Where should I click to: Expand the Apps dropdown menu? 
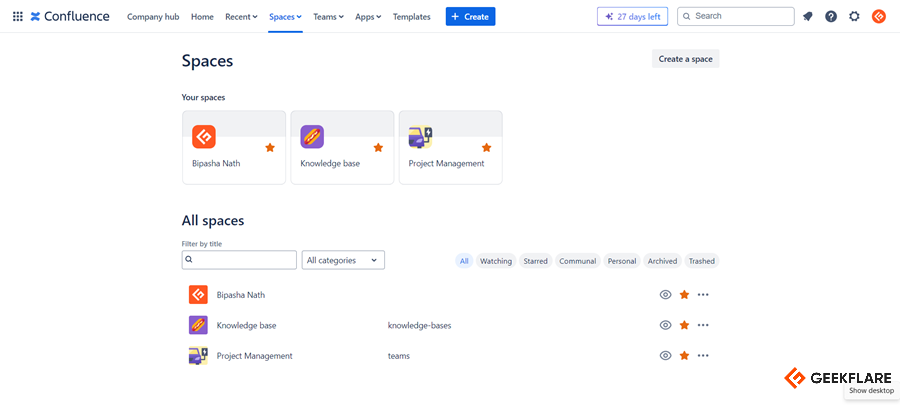[368, 17]
